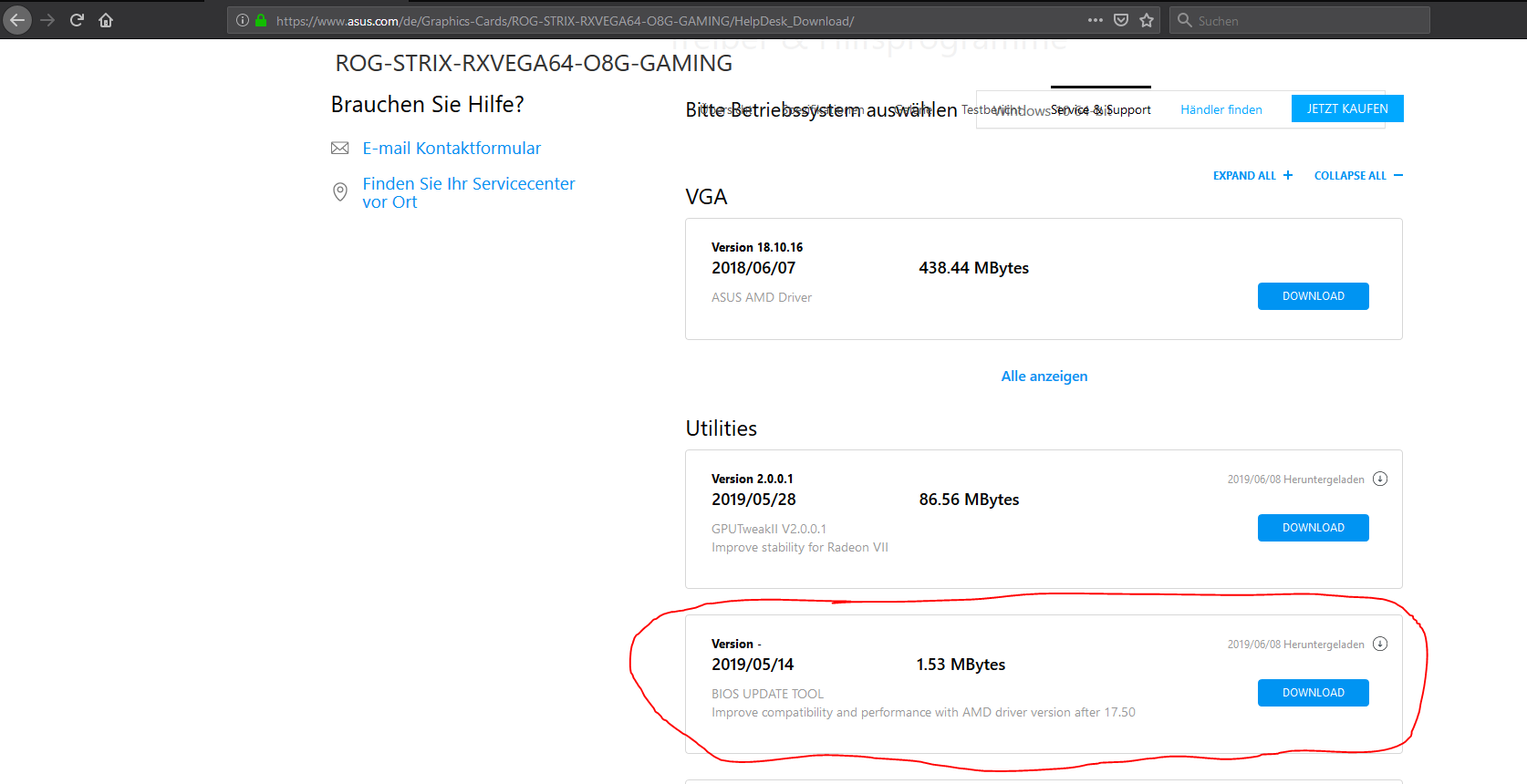Click the browser forward arrow
The width and height of the screenshot is (1527, 784).
47,20
